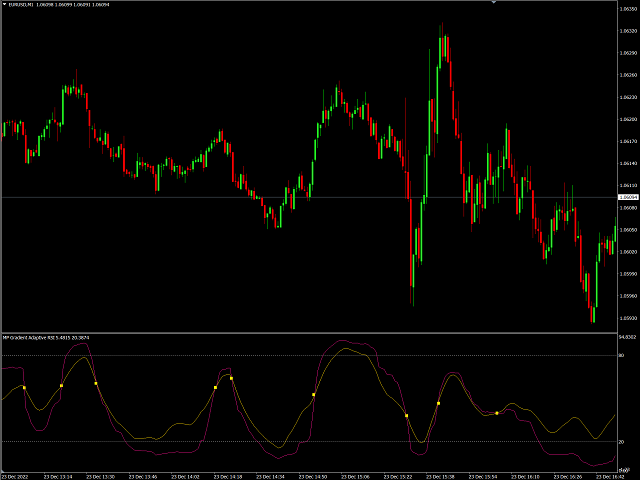Click the 23 Dec 16:42 time label
The width and height of the screenshot is (640, 480).
coord(612,476)
